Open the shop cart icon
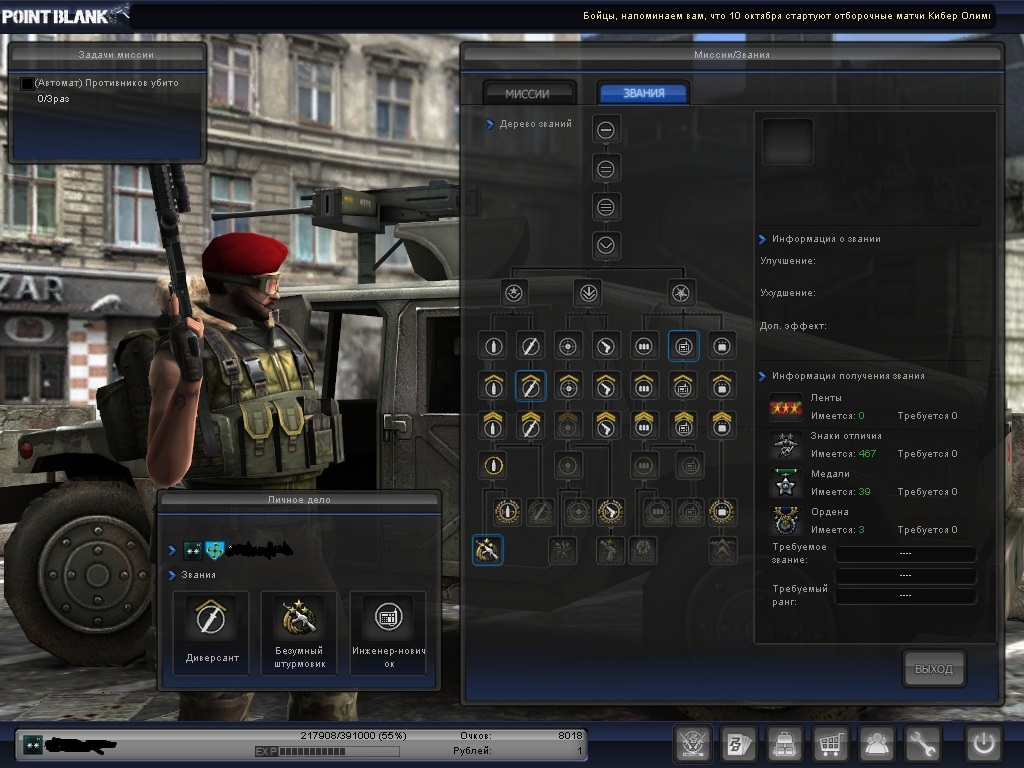The height and width of the screenshot is (768, 1024). 831,744
